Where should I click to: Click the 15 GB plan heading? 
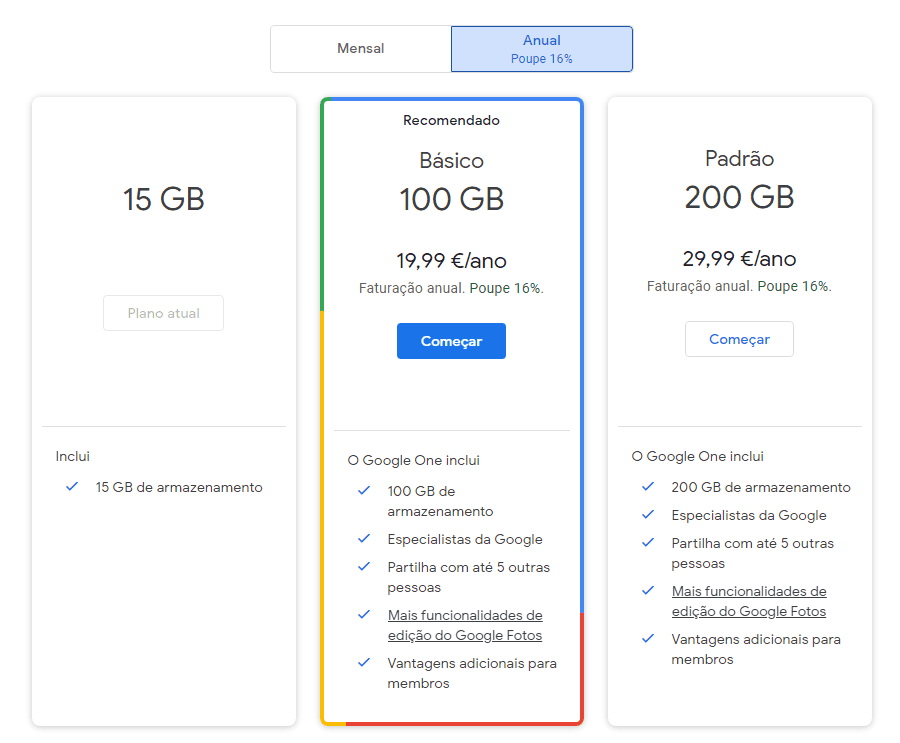coord(164,199)
